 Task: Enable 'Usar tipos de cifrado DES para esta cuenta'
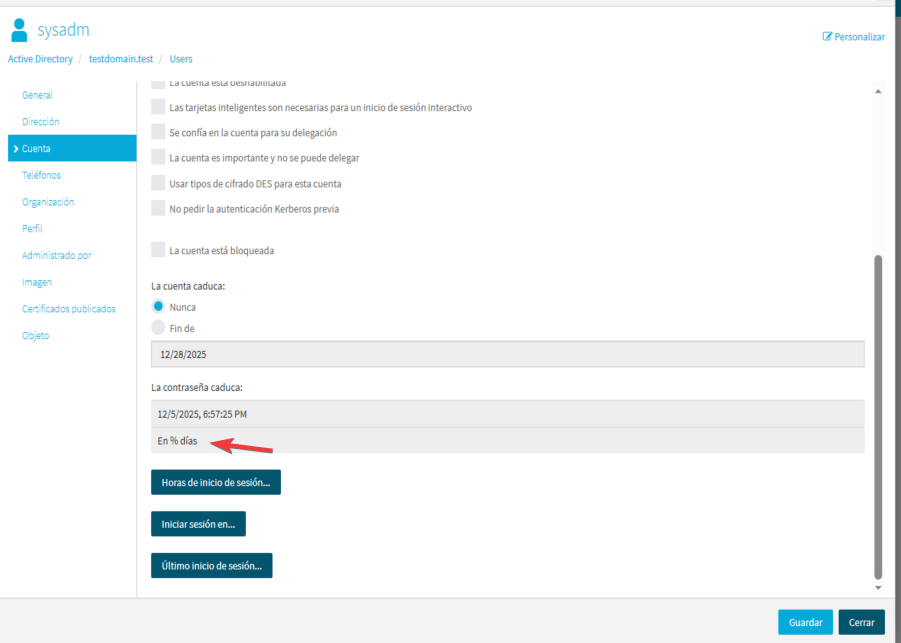click(157, 183)
